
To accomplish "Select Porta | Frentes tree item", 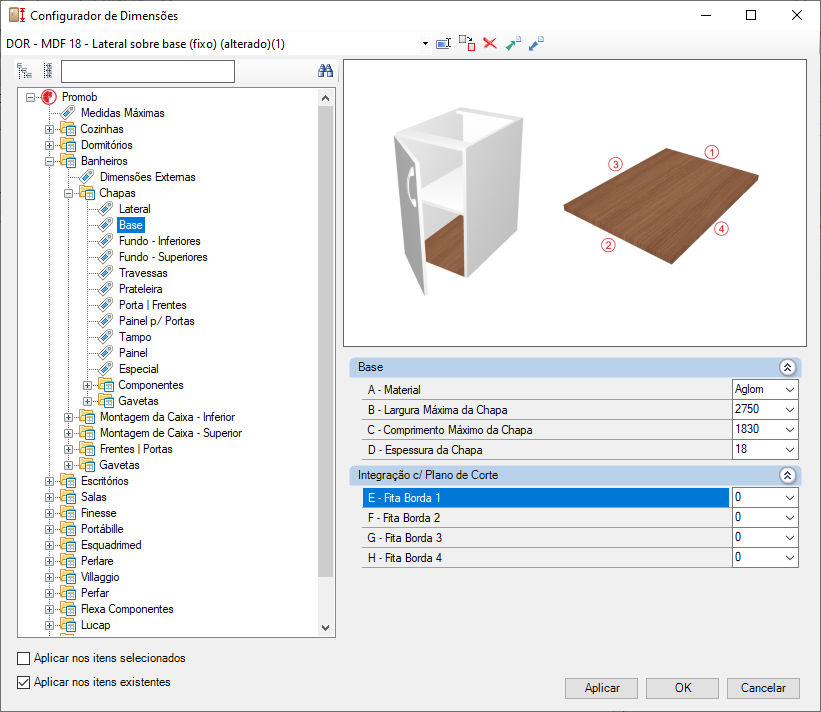I will tap(152, 305).
